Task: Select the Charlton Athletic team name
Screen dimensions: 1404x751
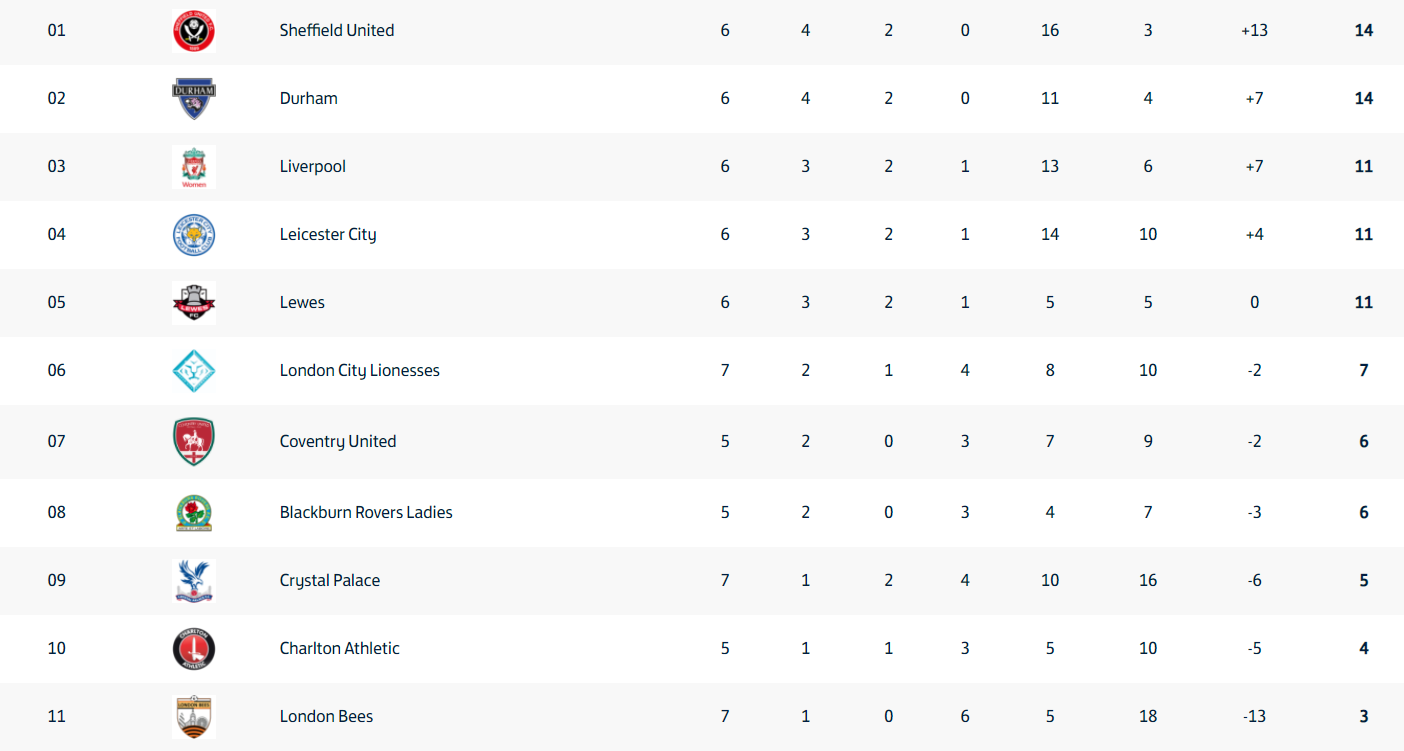Action: [x=340, y=648]
